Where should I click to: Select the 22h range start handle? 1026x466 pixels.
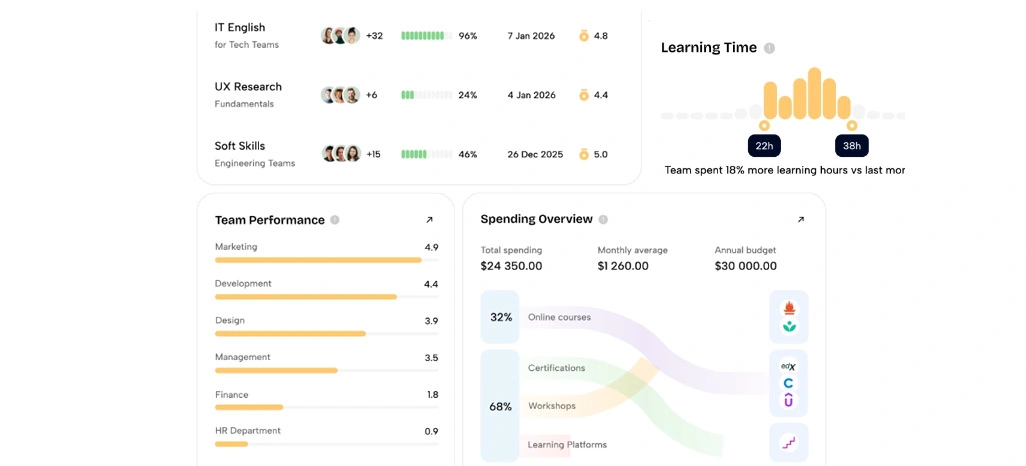click(764, 125)
